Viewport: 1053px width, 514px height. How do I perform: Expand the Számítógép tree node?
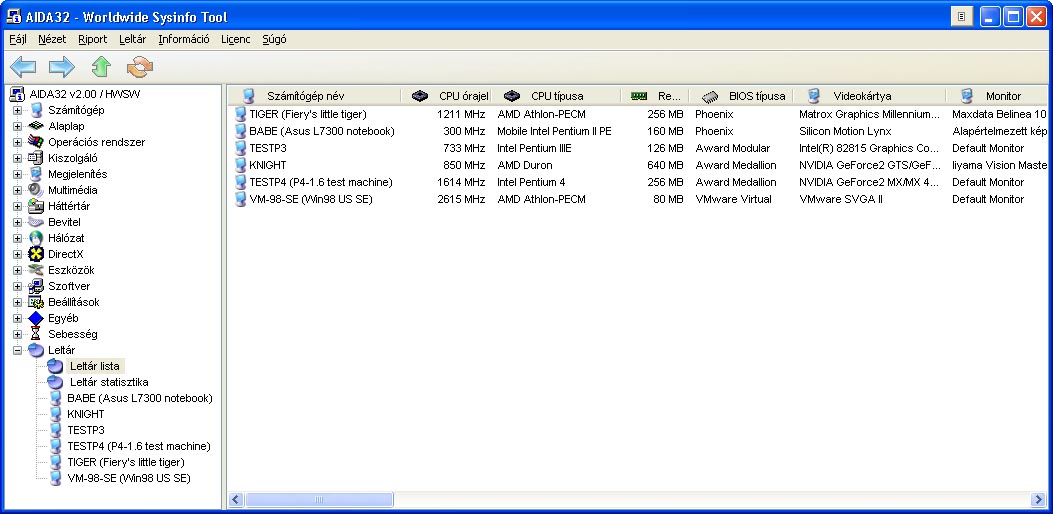tap(17, 110)
